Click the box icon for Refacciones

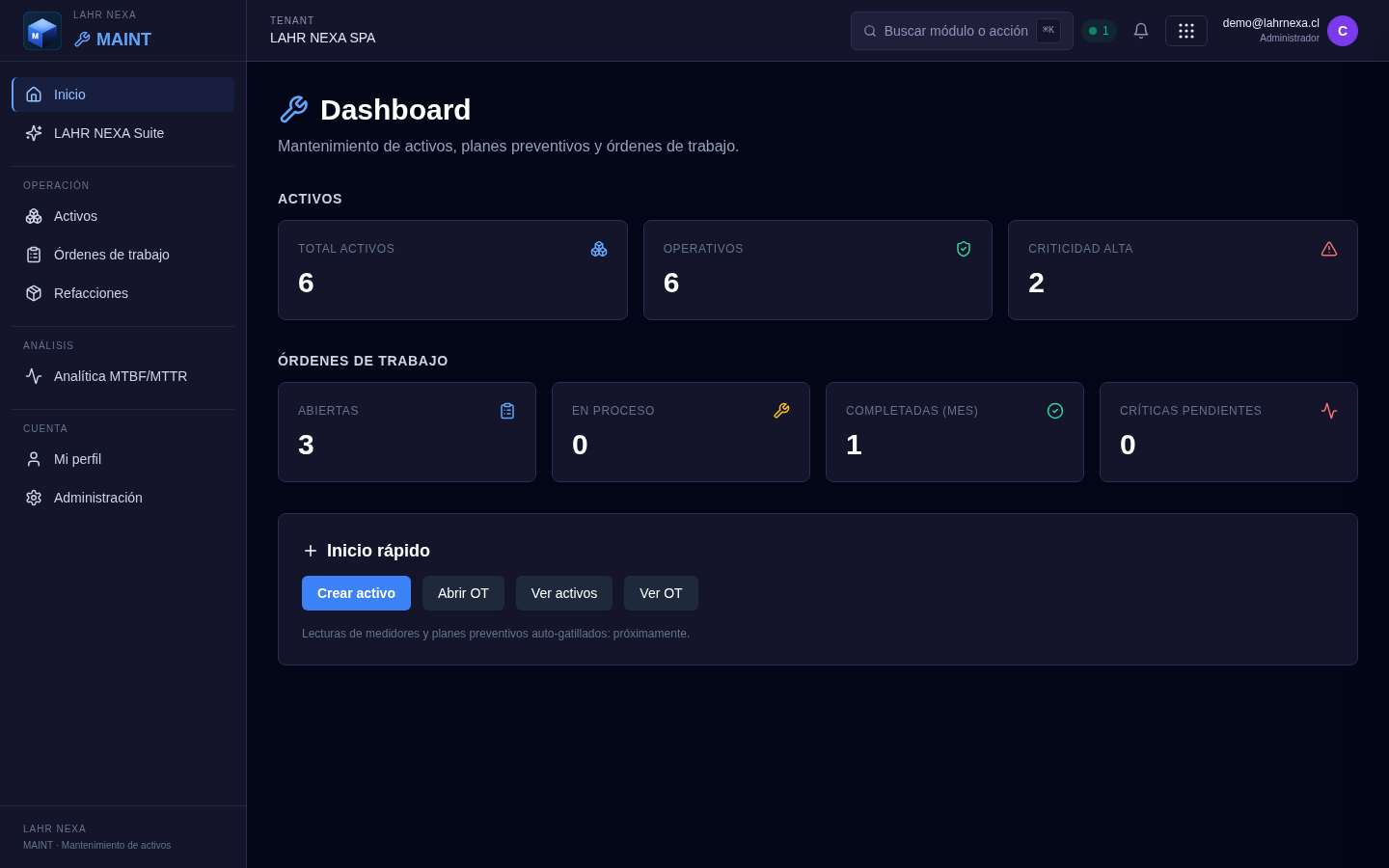pos(34,293)
